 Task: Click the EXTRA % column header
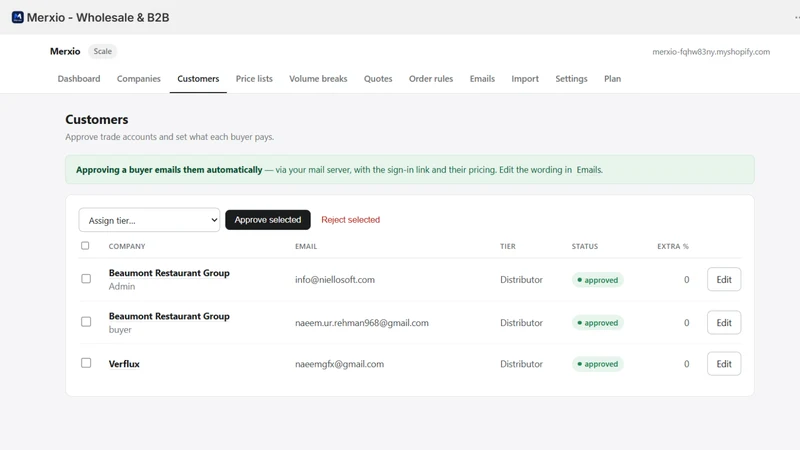pyautogui.click(x=672, y=246)
